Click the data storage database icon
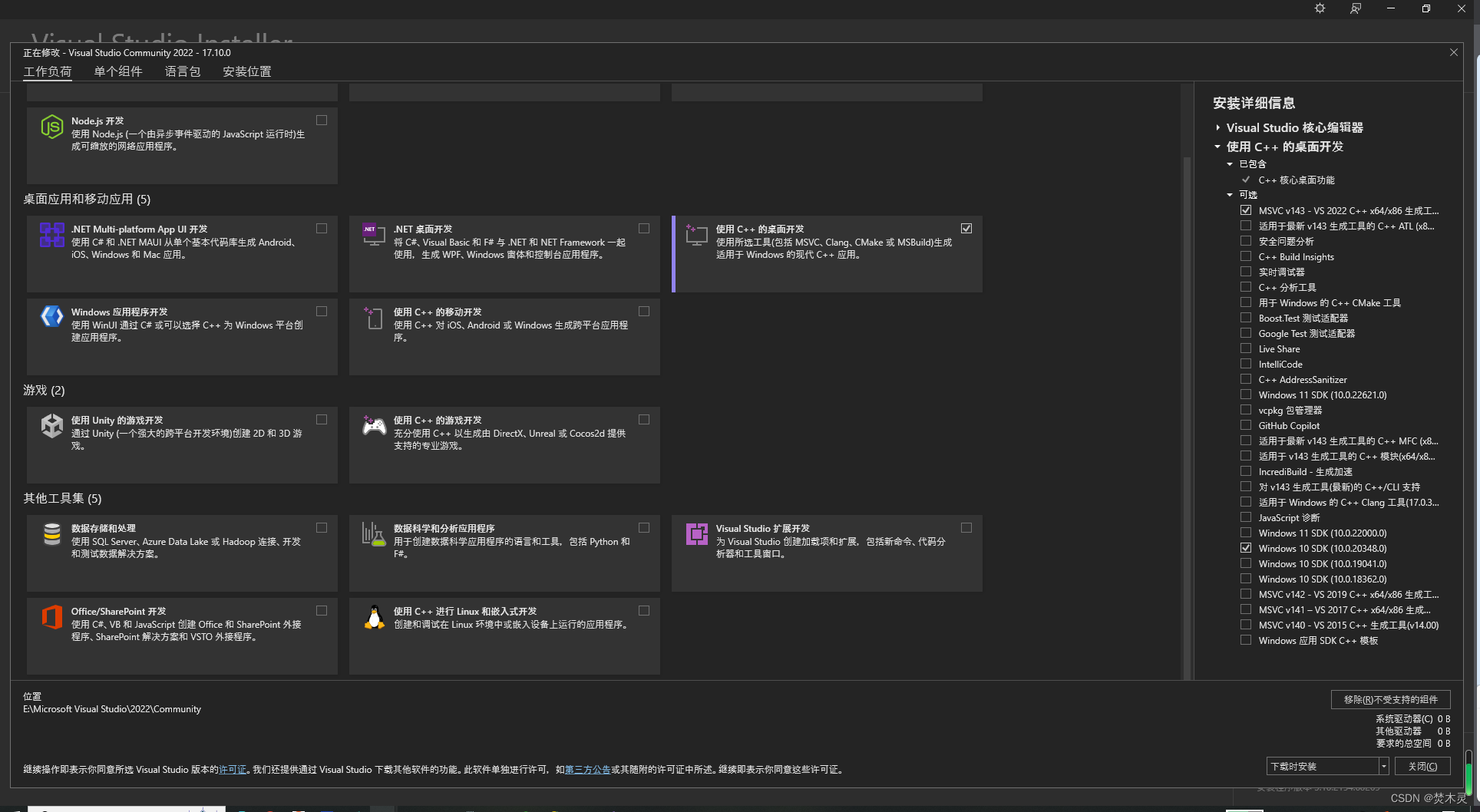This screenshot has width=1480, height=812. click(x=51, y=534)
